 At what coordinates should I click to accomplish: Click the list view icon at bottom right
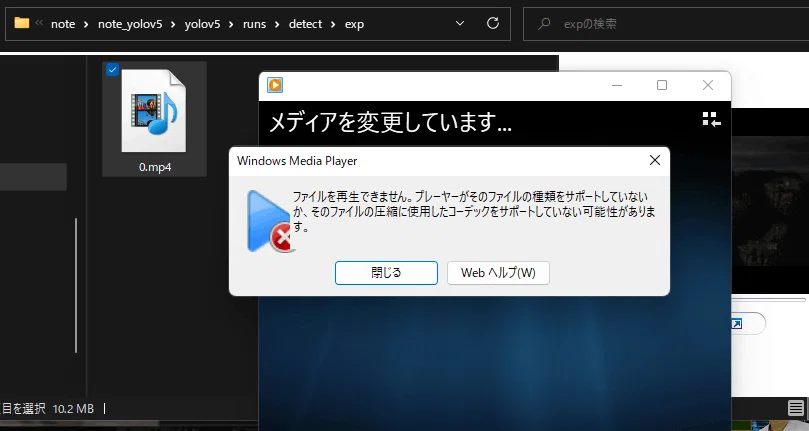pyautogui.click(x=796, y=408)
